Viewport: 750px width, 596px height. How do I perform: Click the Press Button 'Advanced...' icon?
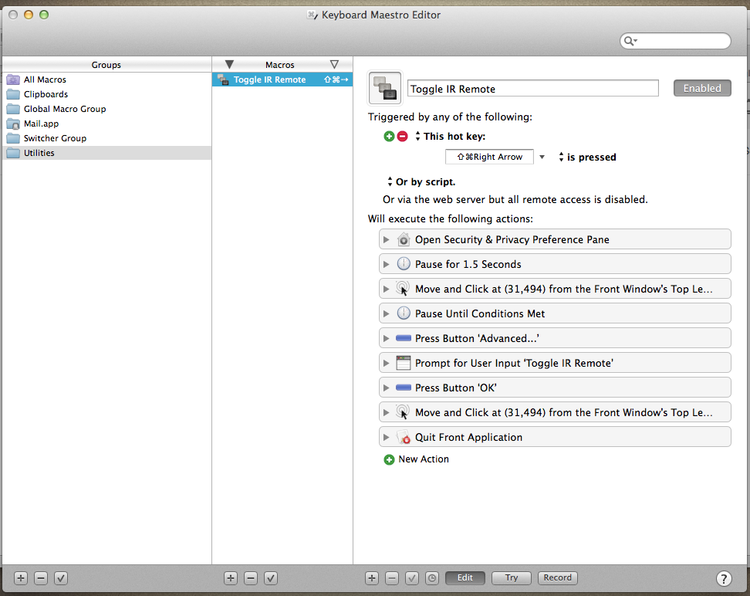[404, 338]
